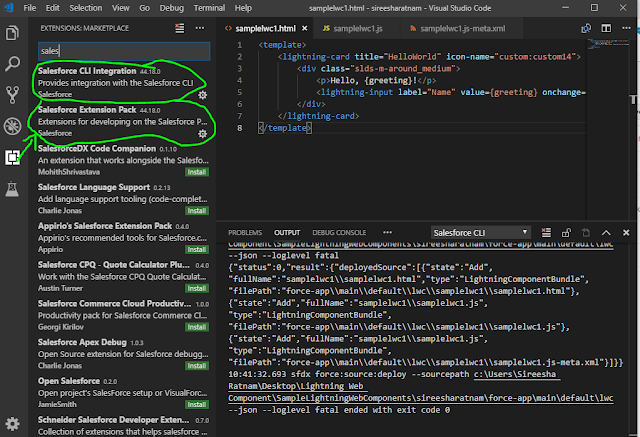Switch to the Output panel tab
Screen dimensions: 640x437
tap(287, 233)
